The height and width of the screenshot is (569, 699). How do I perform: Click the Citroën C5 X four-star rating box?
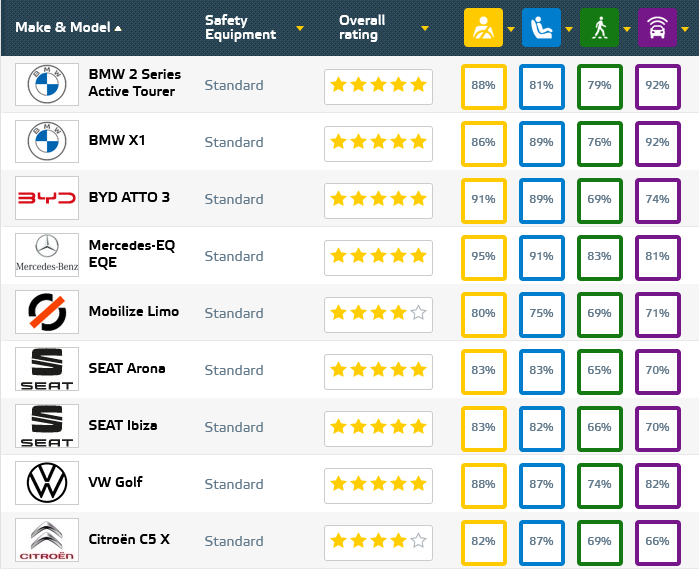378,543
